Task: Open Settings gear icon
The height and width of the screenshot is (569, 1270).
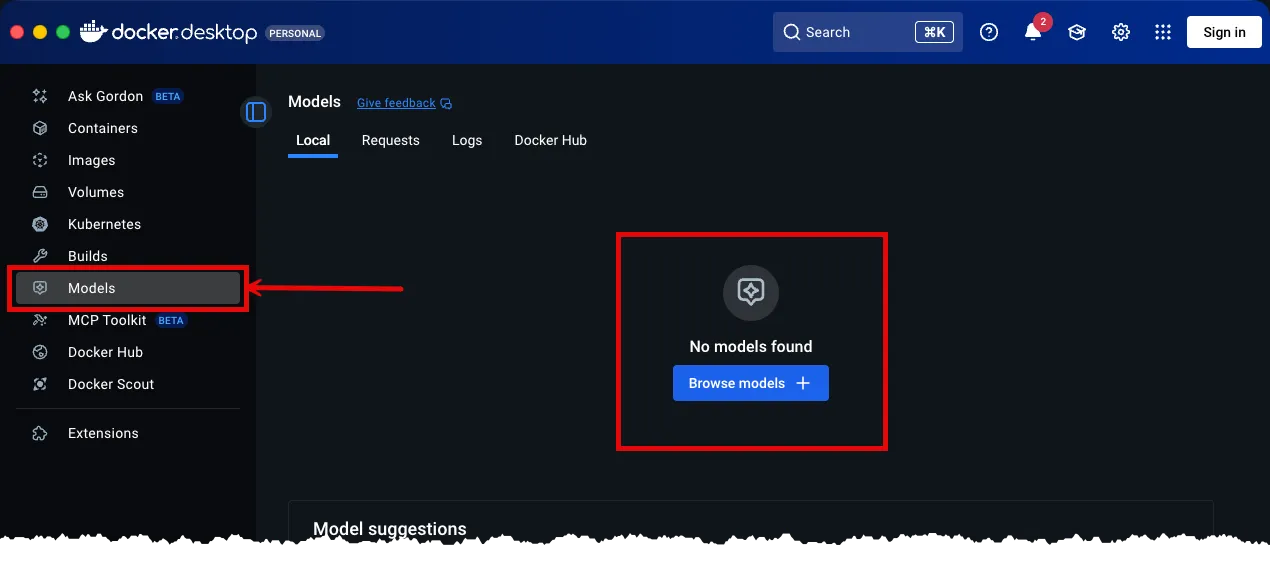Action: click(1121, 32)
